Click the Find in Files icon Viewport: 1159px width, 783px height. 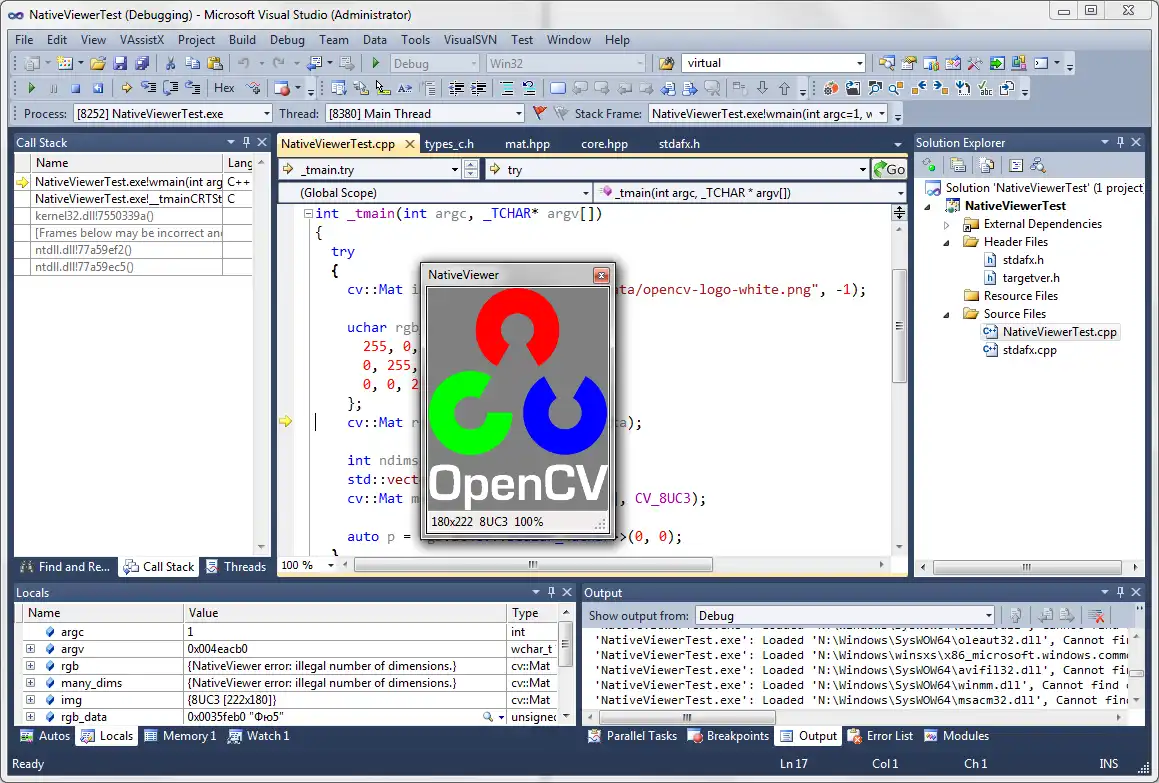coord(666,64)
